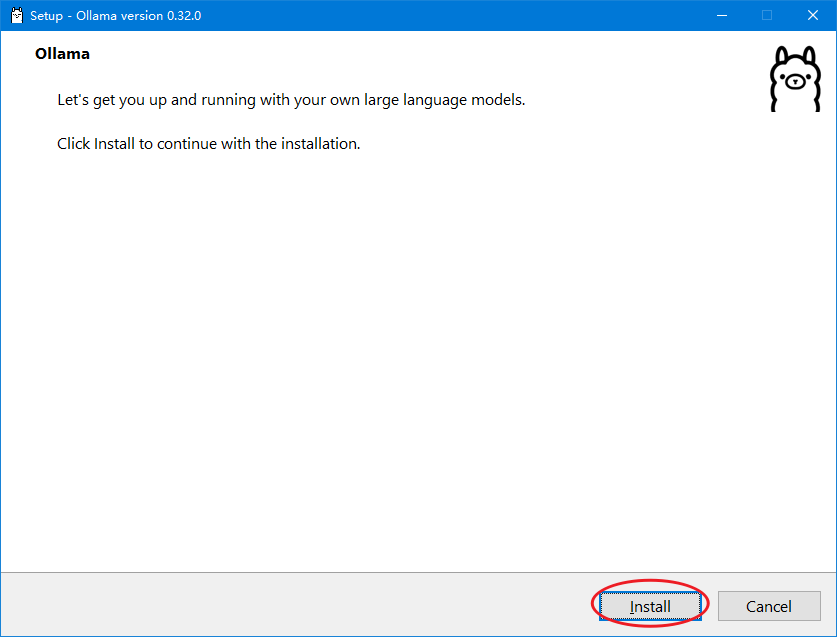Viewport: 837px width, 637px height.
Task: Click the grayed-out maximize button
Action: (x=767, y=15)
